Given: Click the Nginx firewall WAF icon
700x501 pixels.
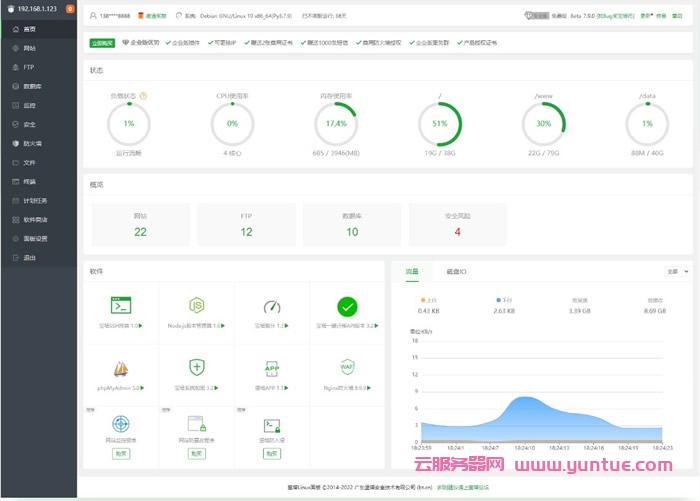Looking at the screenshot, I should pyautogui.click(x=347, y=366).
